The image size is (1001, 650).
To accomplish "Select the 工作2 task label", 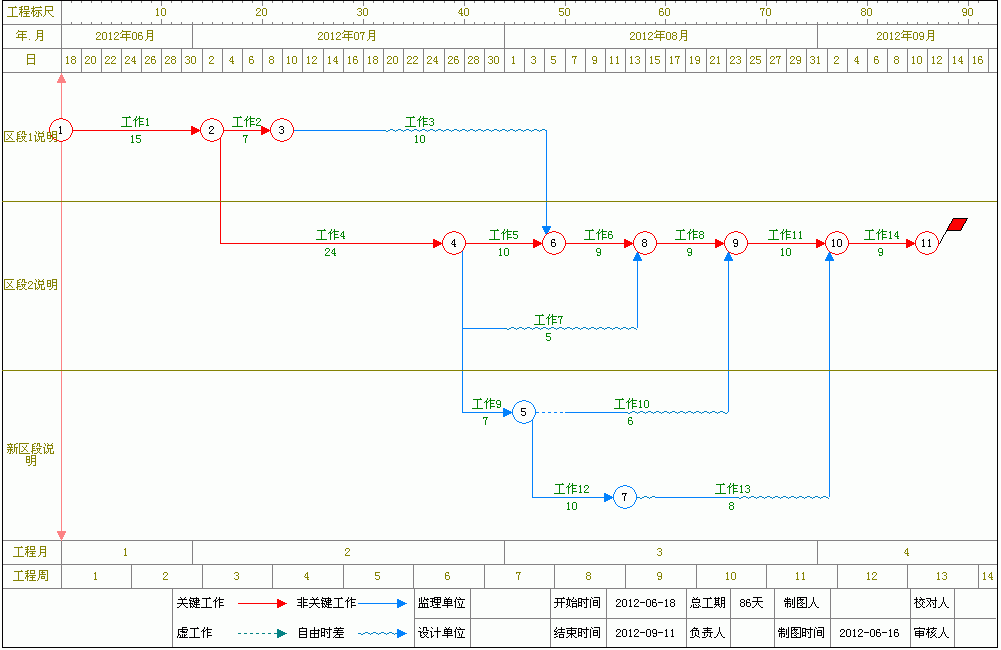I will click(x=246, y=122).
